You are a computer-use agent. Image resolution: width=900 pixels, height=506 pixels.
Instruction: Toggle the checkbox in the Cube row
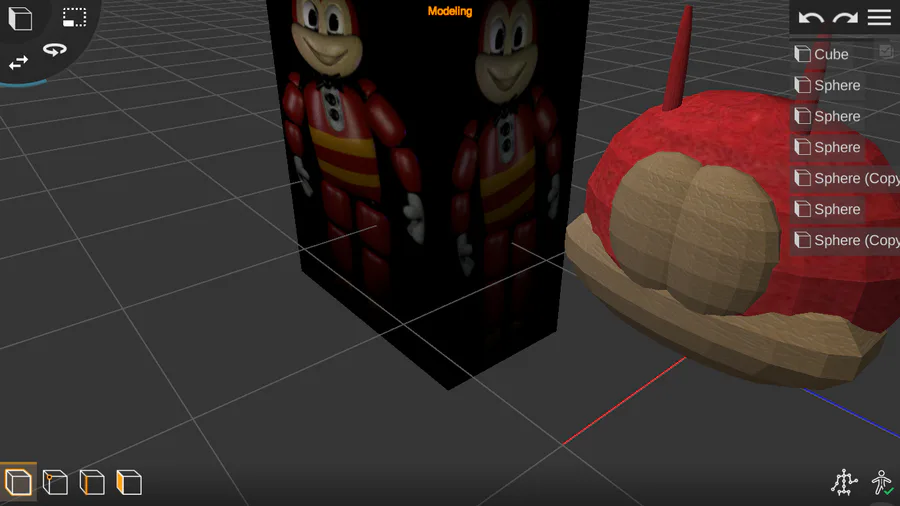(886, 51)
